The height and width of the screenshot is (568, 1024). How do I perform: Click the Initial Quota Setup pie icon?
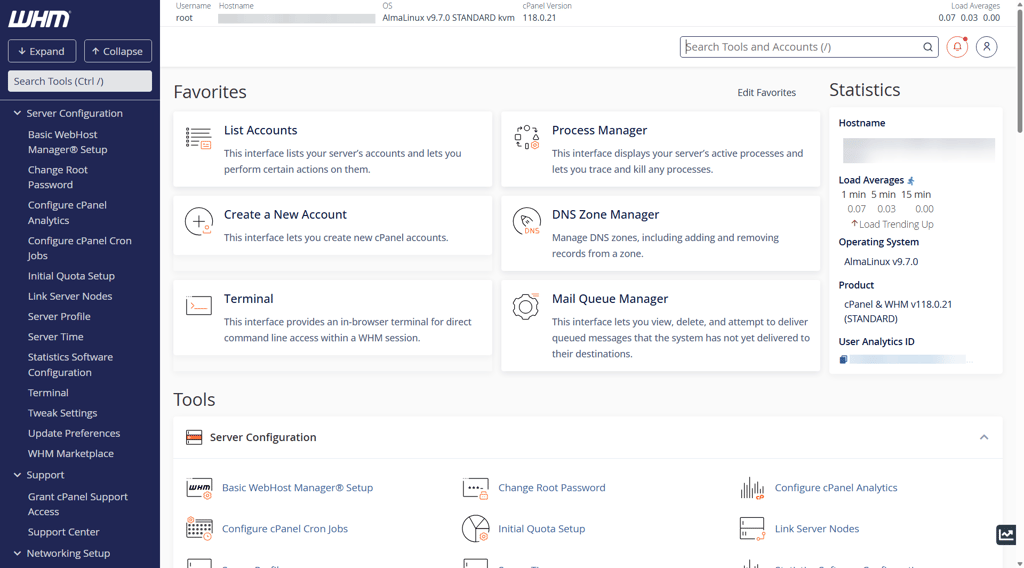pyautogui.click(x=475, y=529)
